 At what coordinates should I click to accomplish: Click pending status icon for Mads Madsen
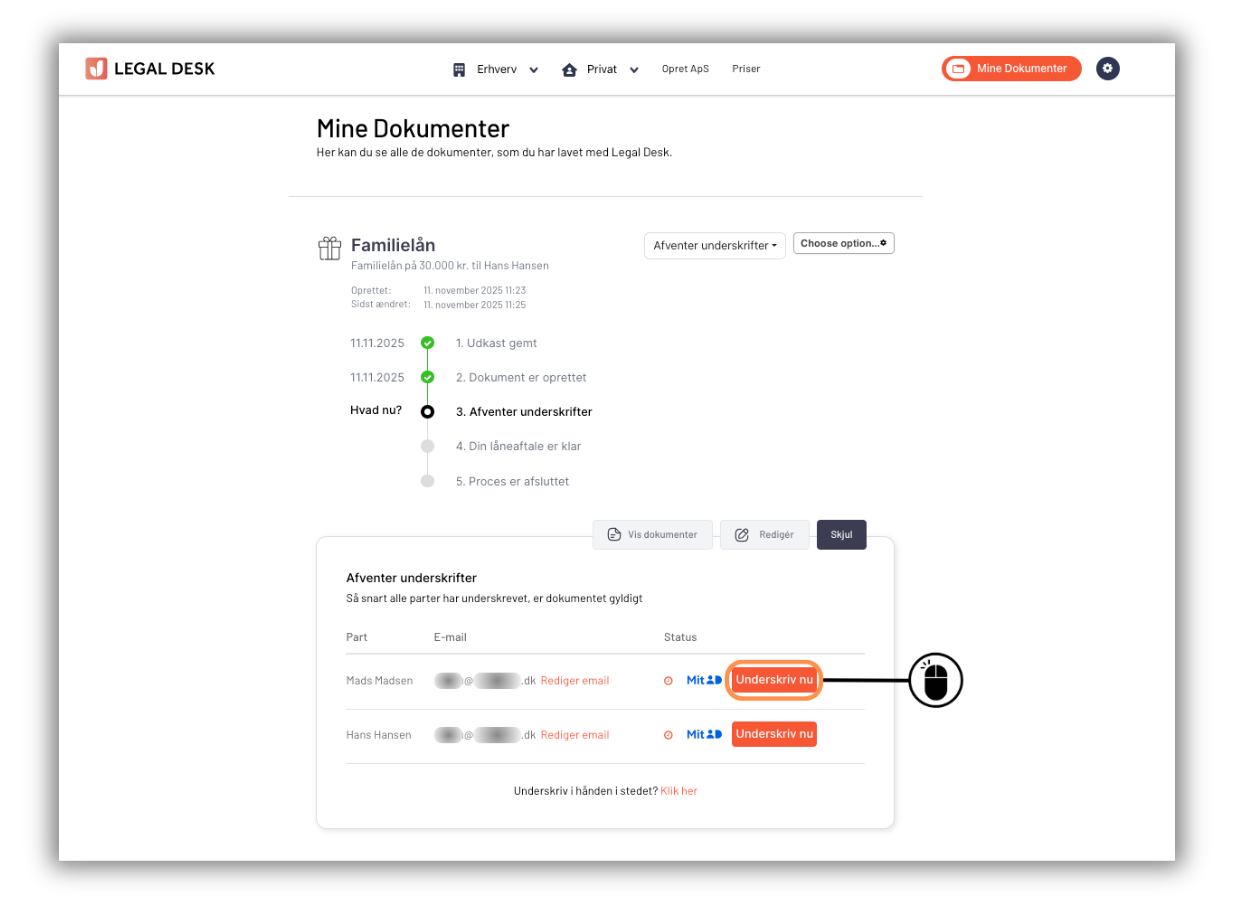coord(668,681)
